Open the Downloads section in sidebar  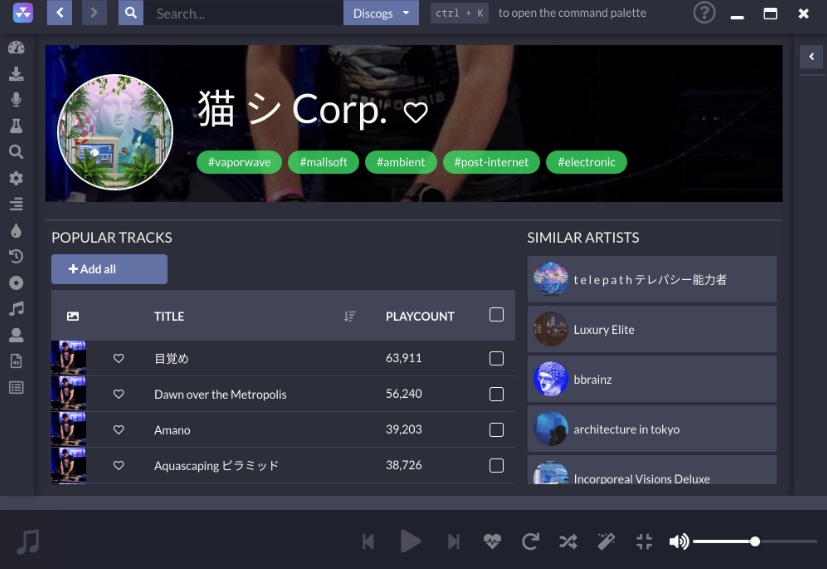tap(16, 74)
